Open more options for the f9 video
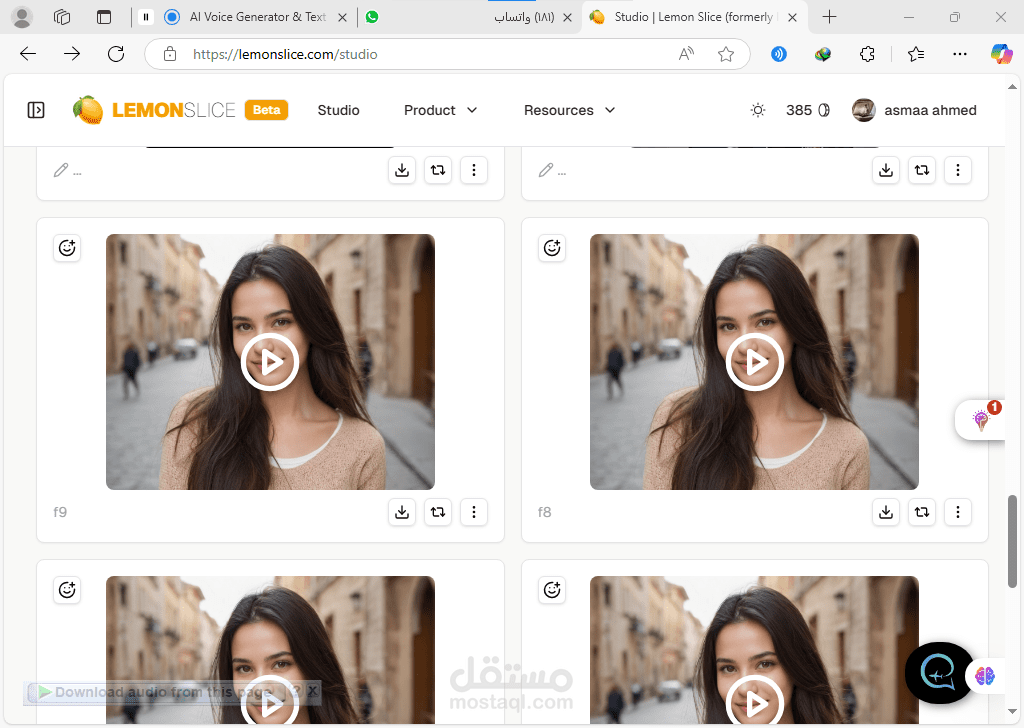This screenshot has width=1024, height=728. tap(474, 513)
